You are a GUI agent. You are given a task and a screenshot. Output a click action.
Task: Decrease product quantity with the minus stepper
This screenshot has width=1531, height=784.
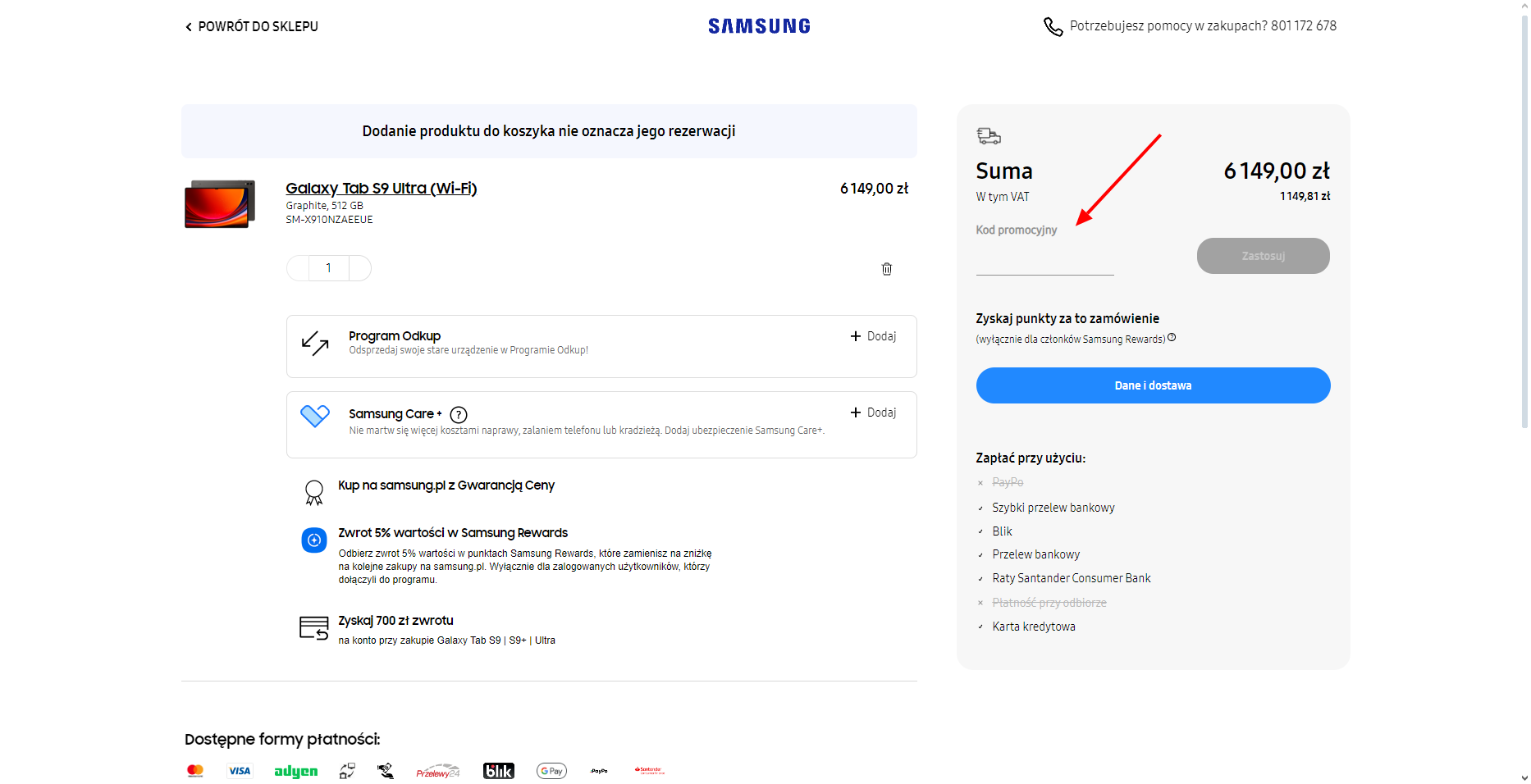[298, 268]
